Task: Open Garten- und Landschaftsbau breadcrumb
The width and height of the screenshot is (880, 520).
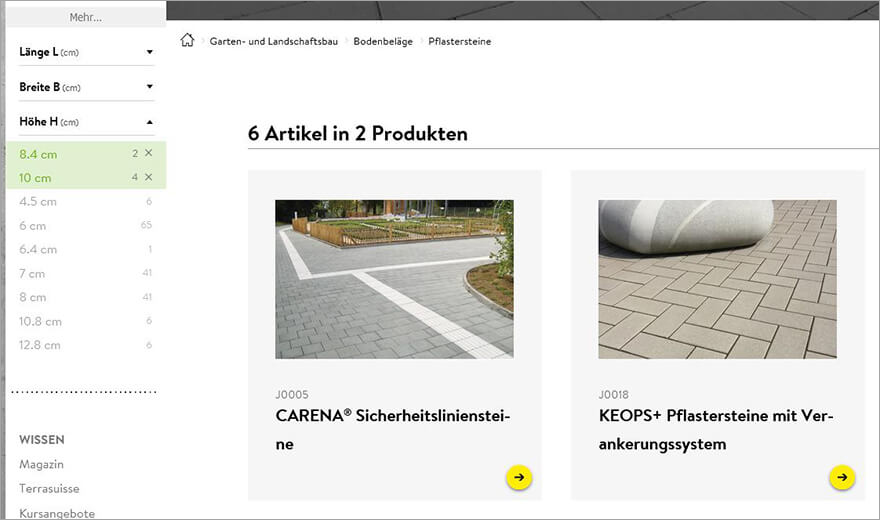Action: [274, 41]
